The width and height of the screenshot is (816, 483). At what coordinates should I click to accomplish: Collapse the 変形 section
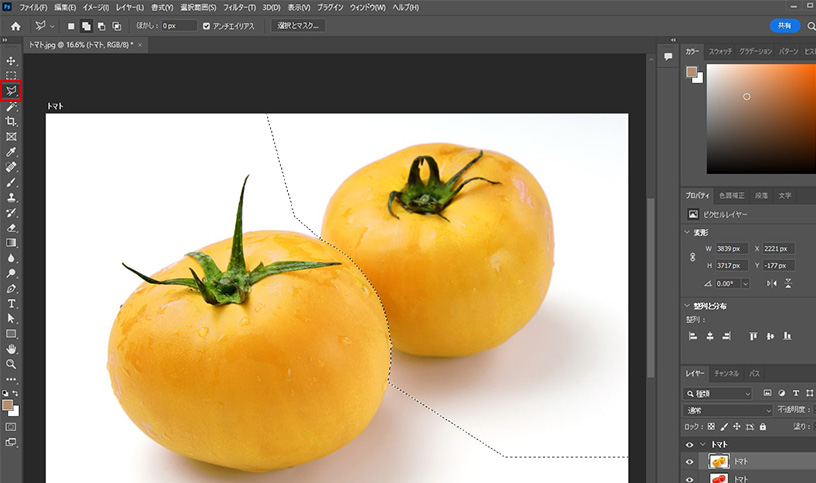(x=687, y=232)
